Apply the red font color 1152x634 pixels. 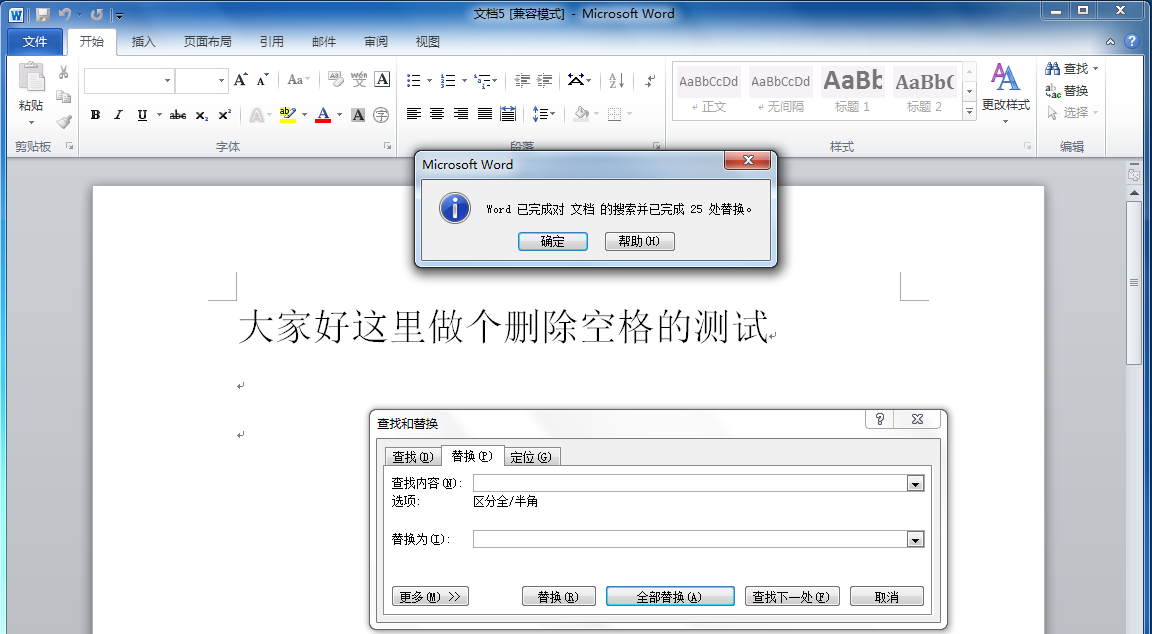pos(323,115)
